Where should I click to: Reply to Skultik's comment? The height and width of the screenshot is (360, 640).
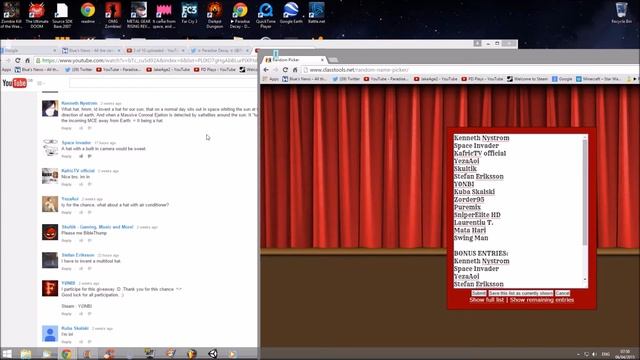coord(66,240)
